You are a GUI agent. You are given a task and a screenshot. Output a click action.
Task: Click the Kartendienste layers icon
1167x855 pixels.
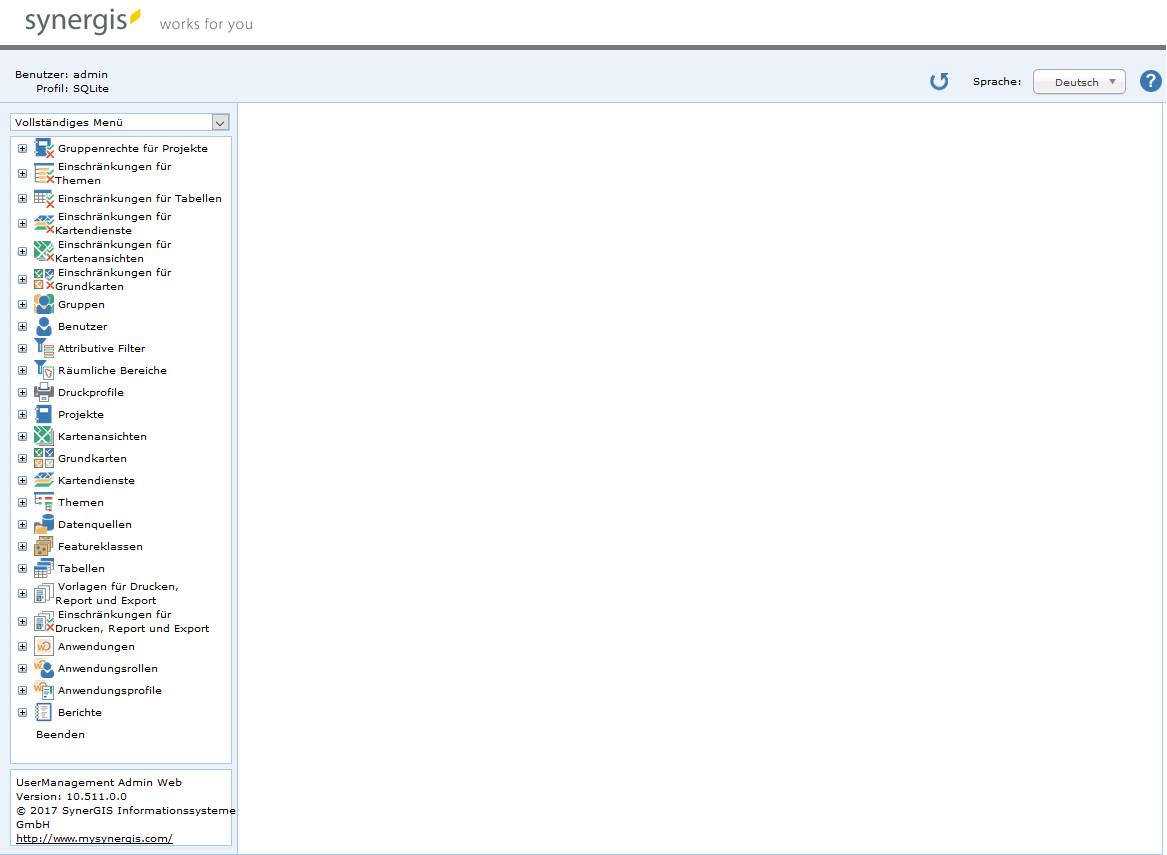pos(44,481)
